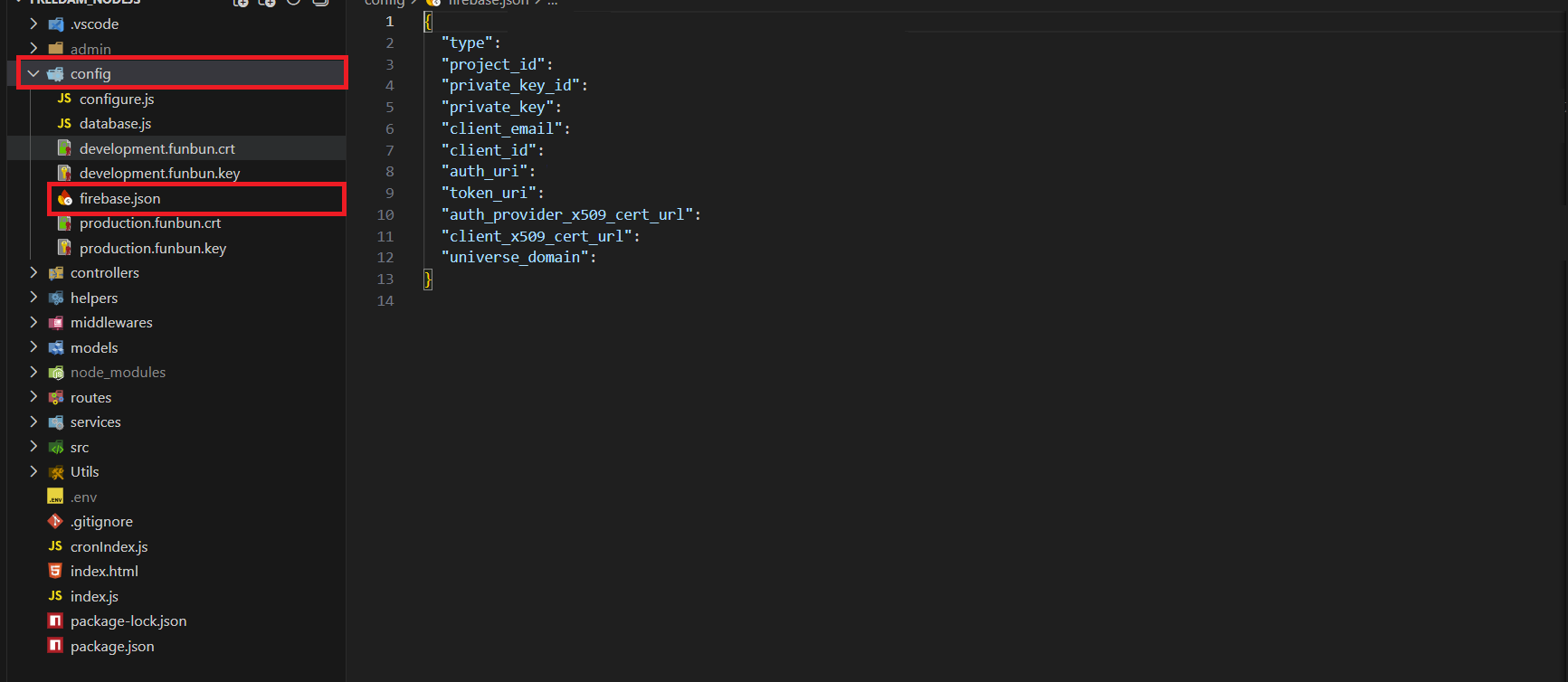Viewport: 1568px width, 682px height.
Task: Click the production.funbun.crt certificate icon
Action: point(64,223)
